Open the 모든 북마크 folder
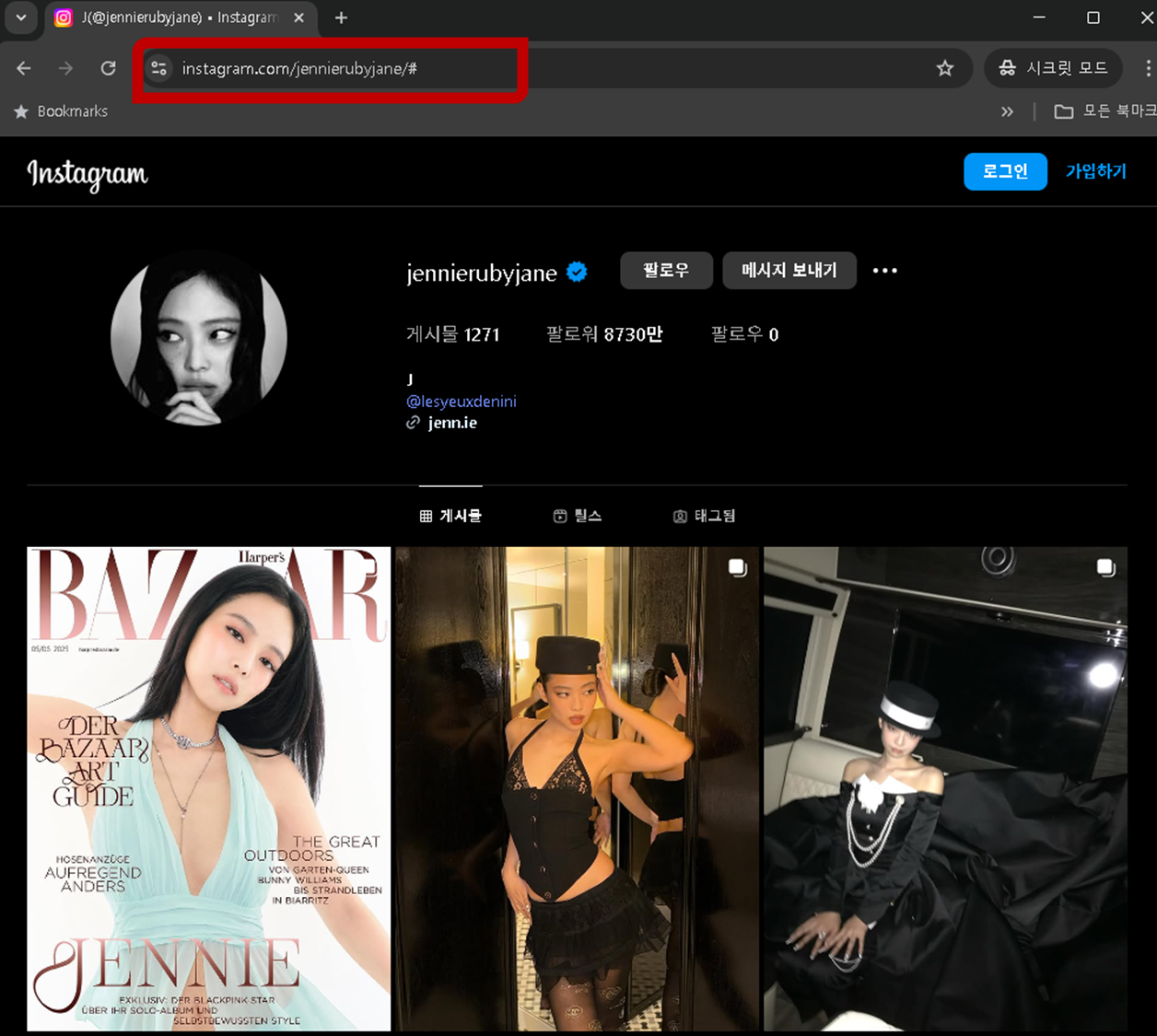This screenshot has width=1157, height=1036. (x=1104, y=111)
